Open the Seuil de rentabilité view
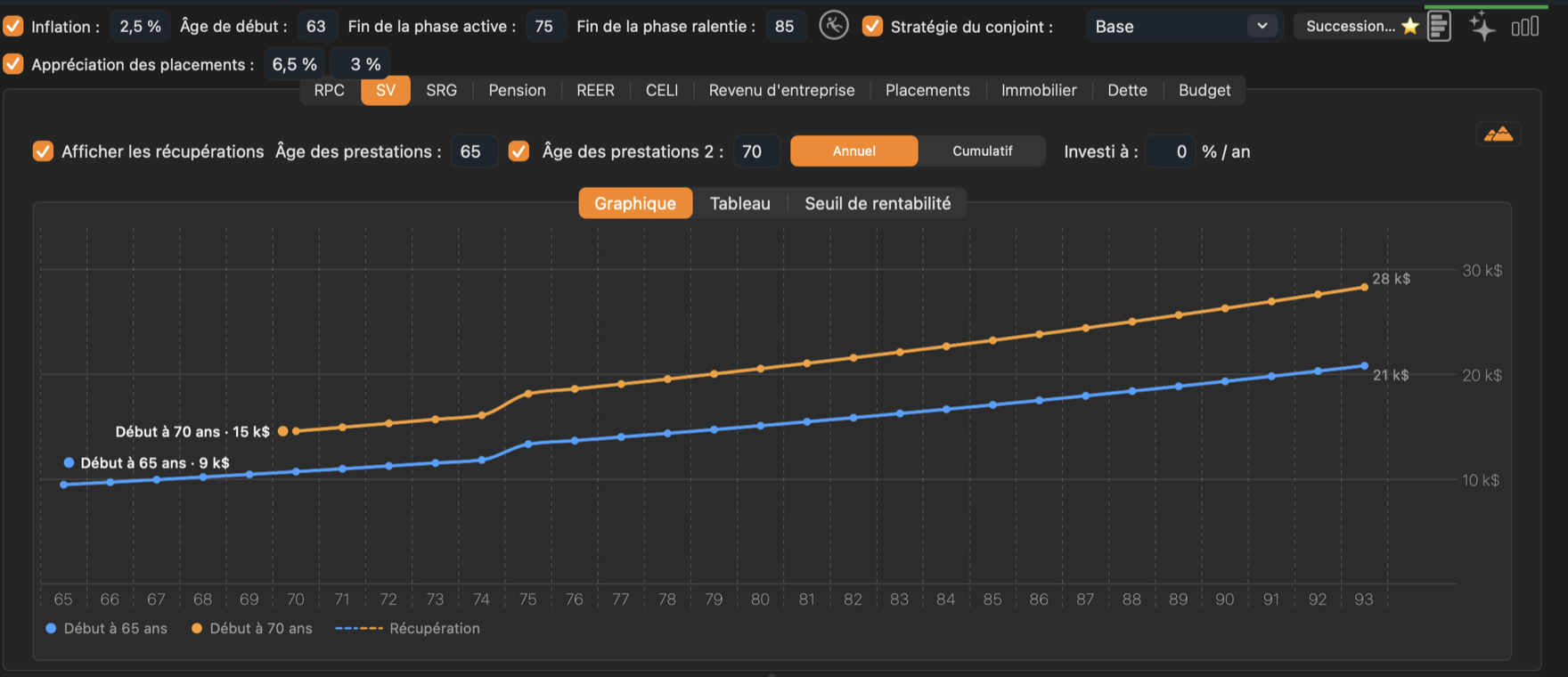 [878, 203]
